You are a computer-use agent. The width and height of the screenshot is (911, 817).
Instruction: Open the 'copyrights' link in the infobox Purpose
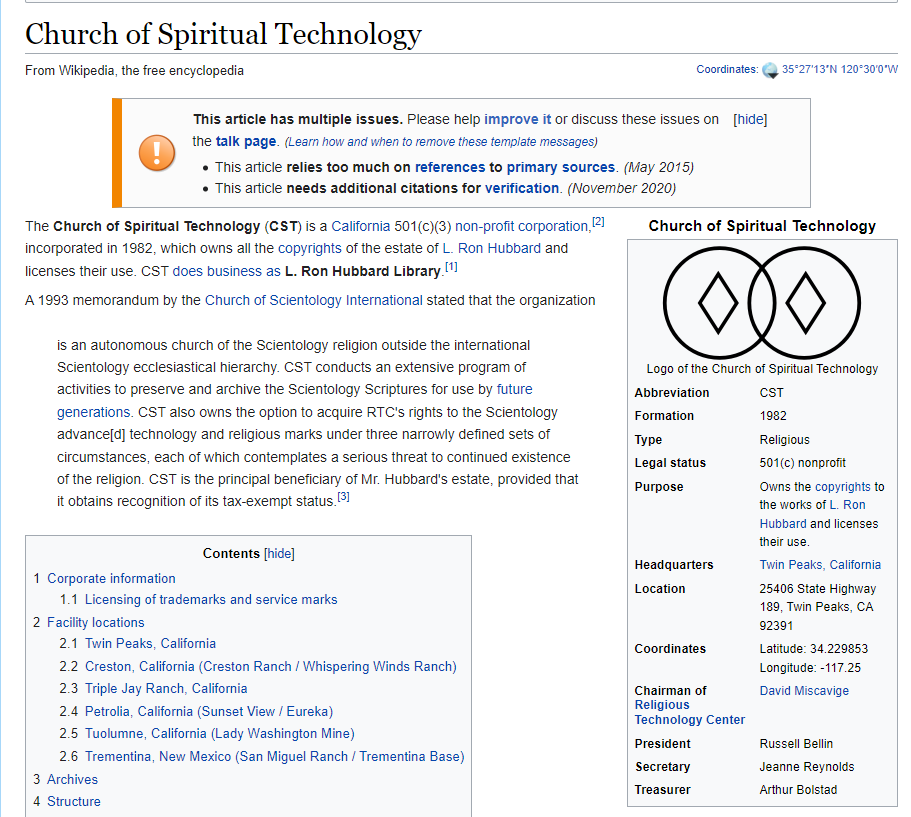(x=843, y=487)
